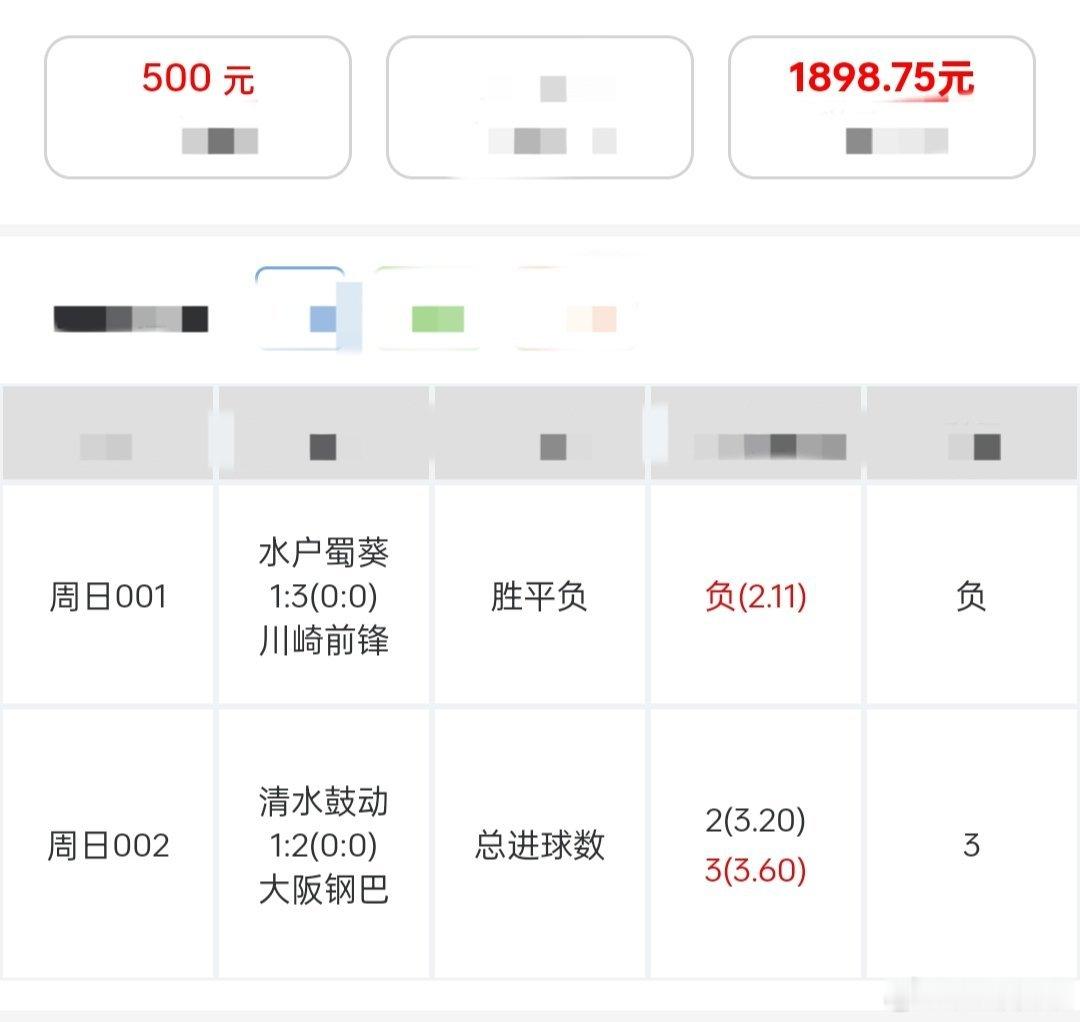Viewport: 1080px width, 1022px height.
Task: Click the 1:2(0:0) score text
Action: coord(324,846)
